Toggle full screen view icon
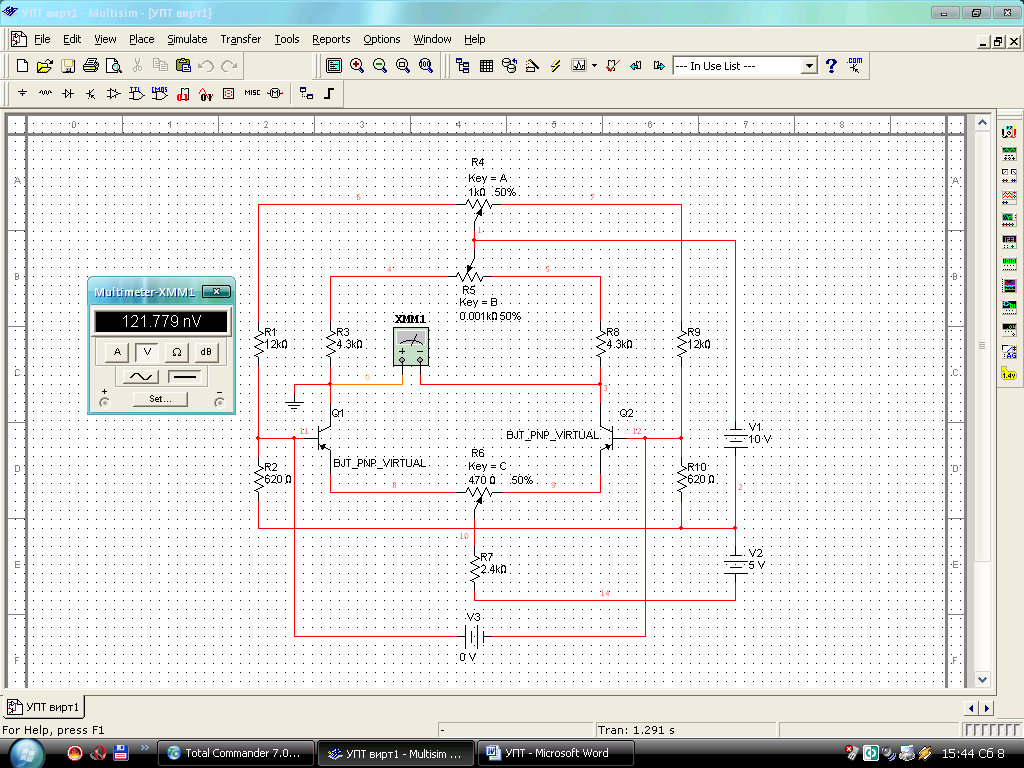 coord(334,66)
